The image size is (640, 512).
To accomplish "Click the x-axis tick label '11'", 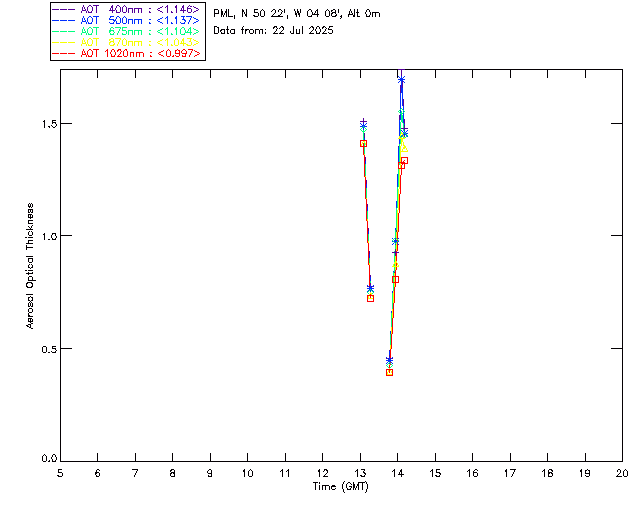I will click(285, 473).
